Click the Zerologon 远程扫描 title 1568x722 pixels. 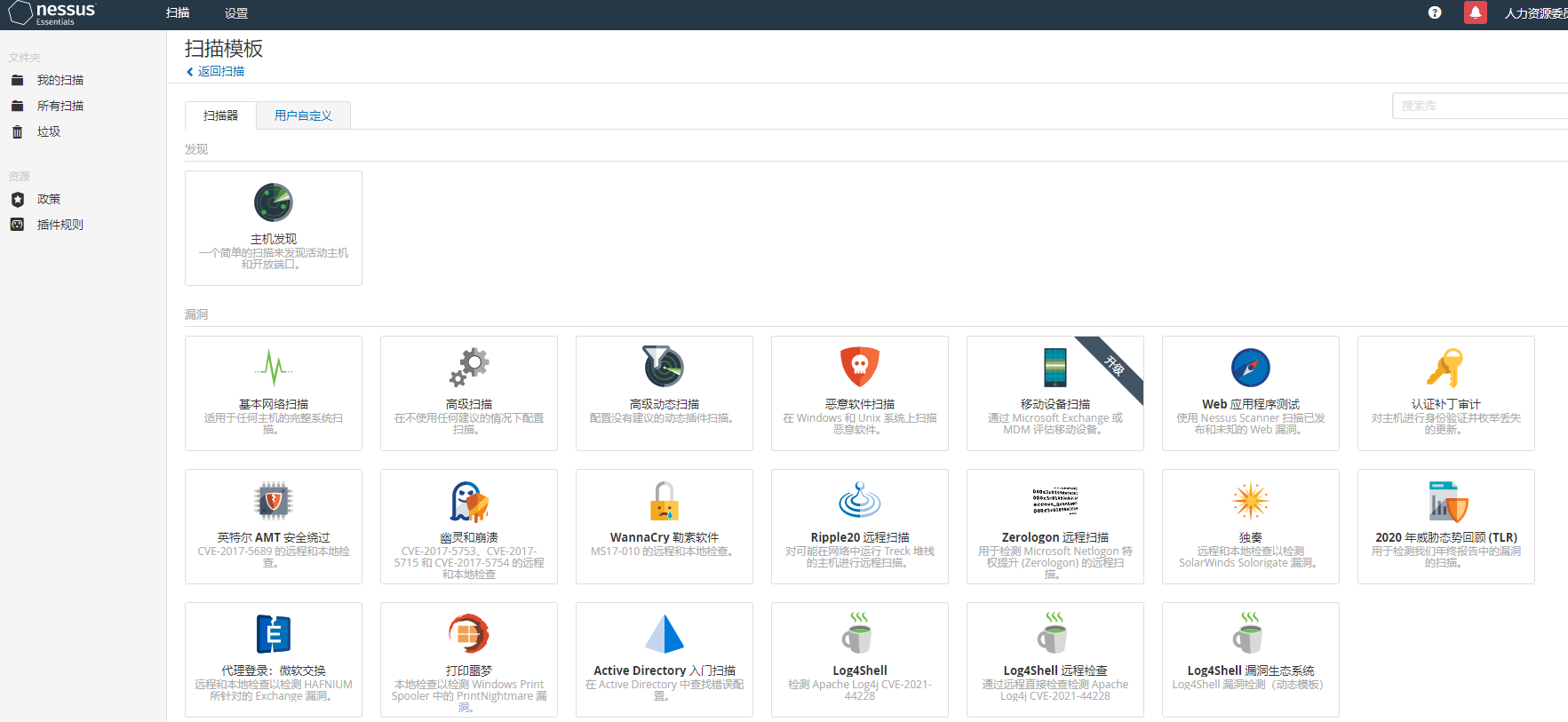pyautogui.click(x=1055, y=537)
